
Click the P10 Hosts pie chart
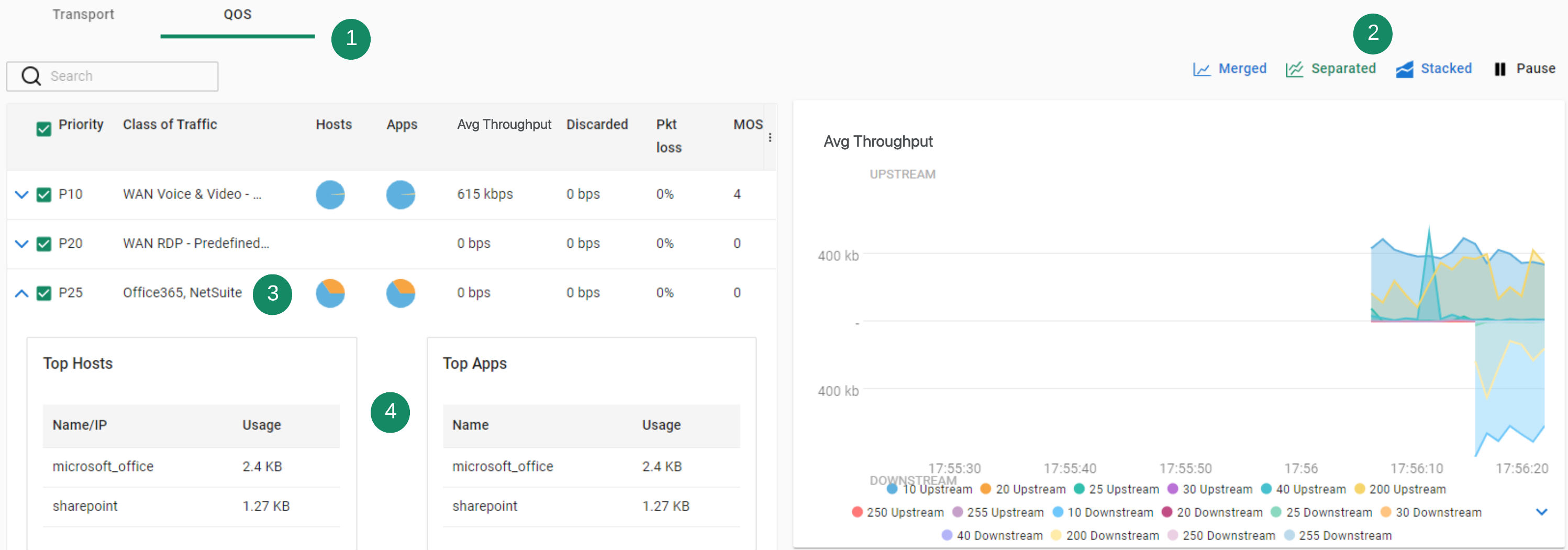tap(330, 195)
